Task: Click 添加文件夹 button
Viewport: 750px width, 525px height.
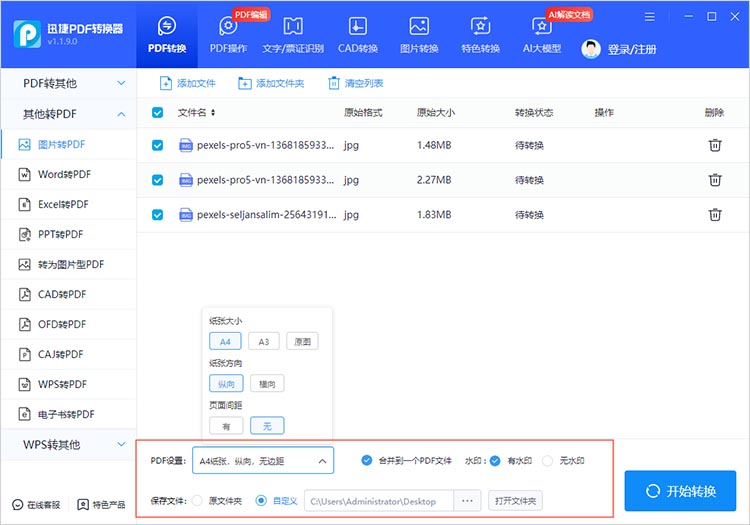Action: click(271, 83)
